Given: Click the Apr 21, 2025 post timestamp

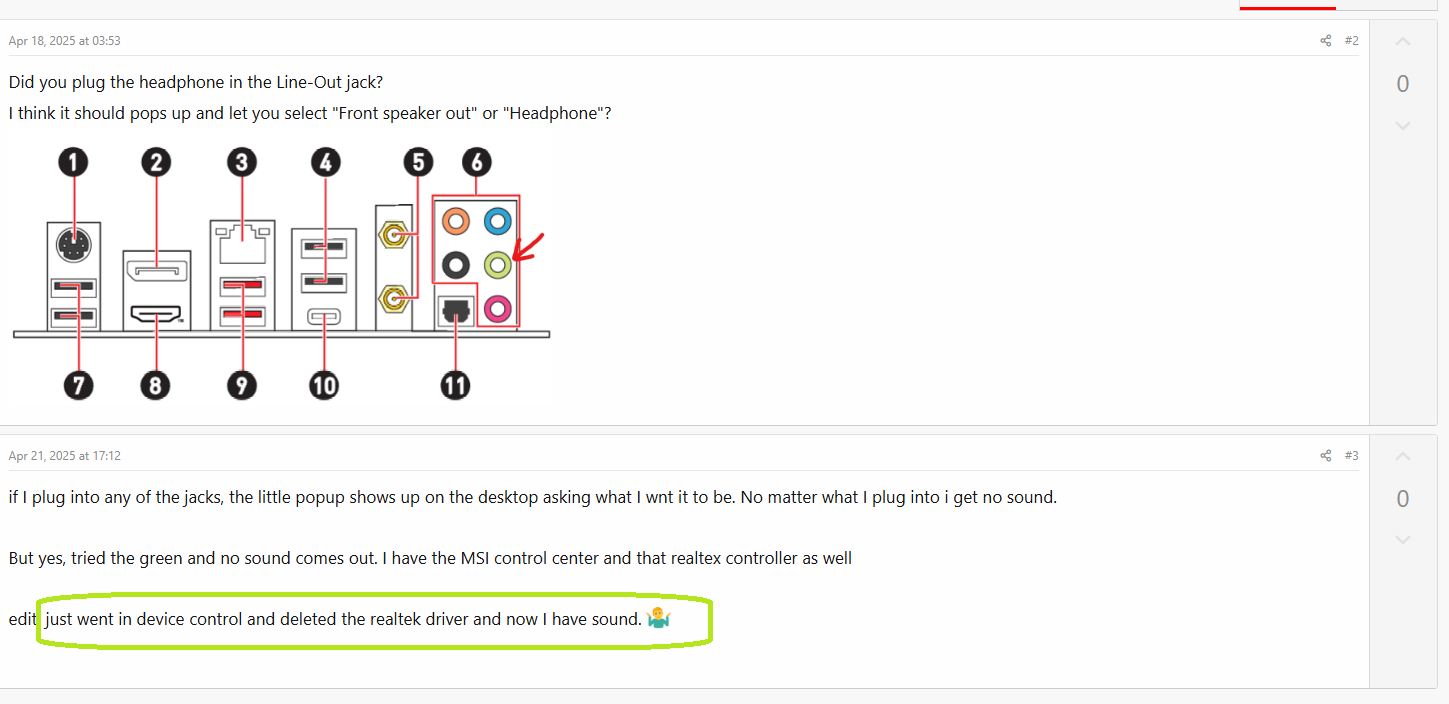Looking at the screenshot, I should point(65,456).
